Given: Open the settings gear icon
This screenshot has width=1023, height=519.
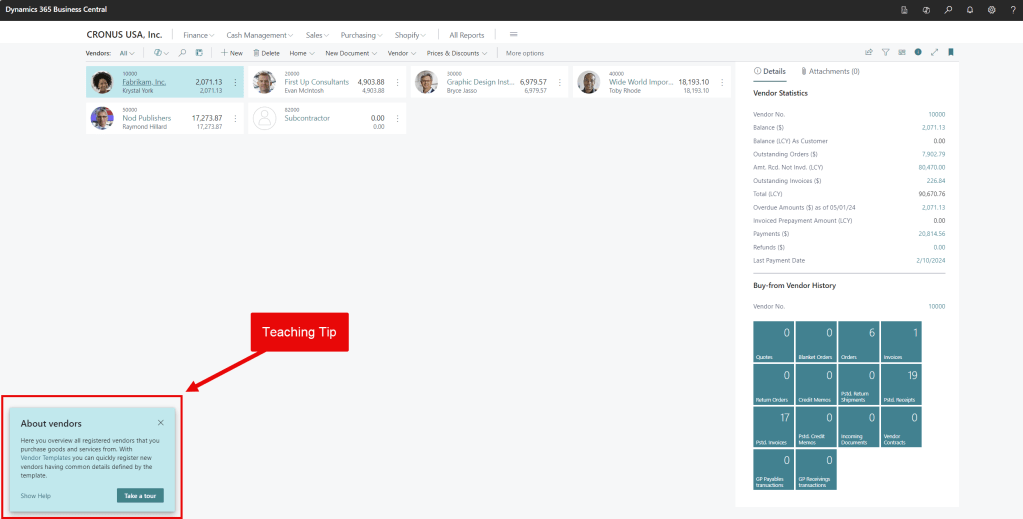Looking at the screenshot, I should tap(991, 9).
